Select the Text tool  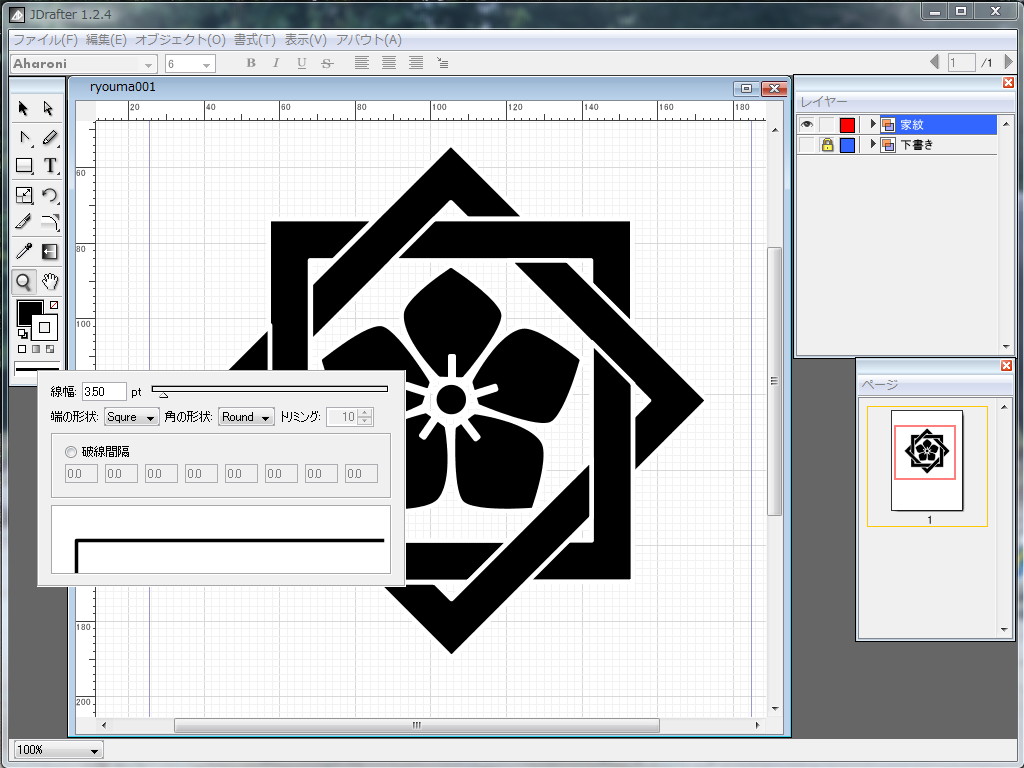point(49,166)
